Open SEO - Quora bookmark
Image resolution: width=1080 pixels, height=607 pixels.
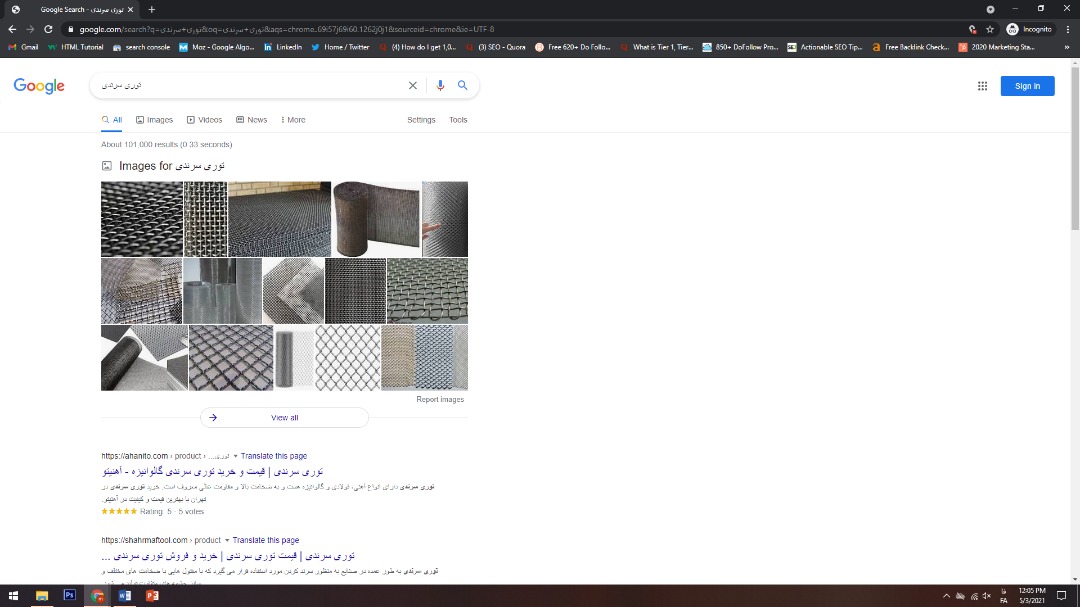495,47
